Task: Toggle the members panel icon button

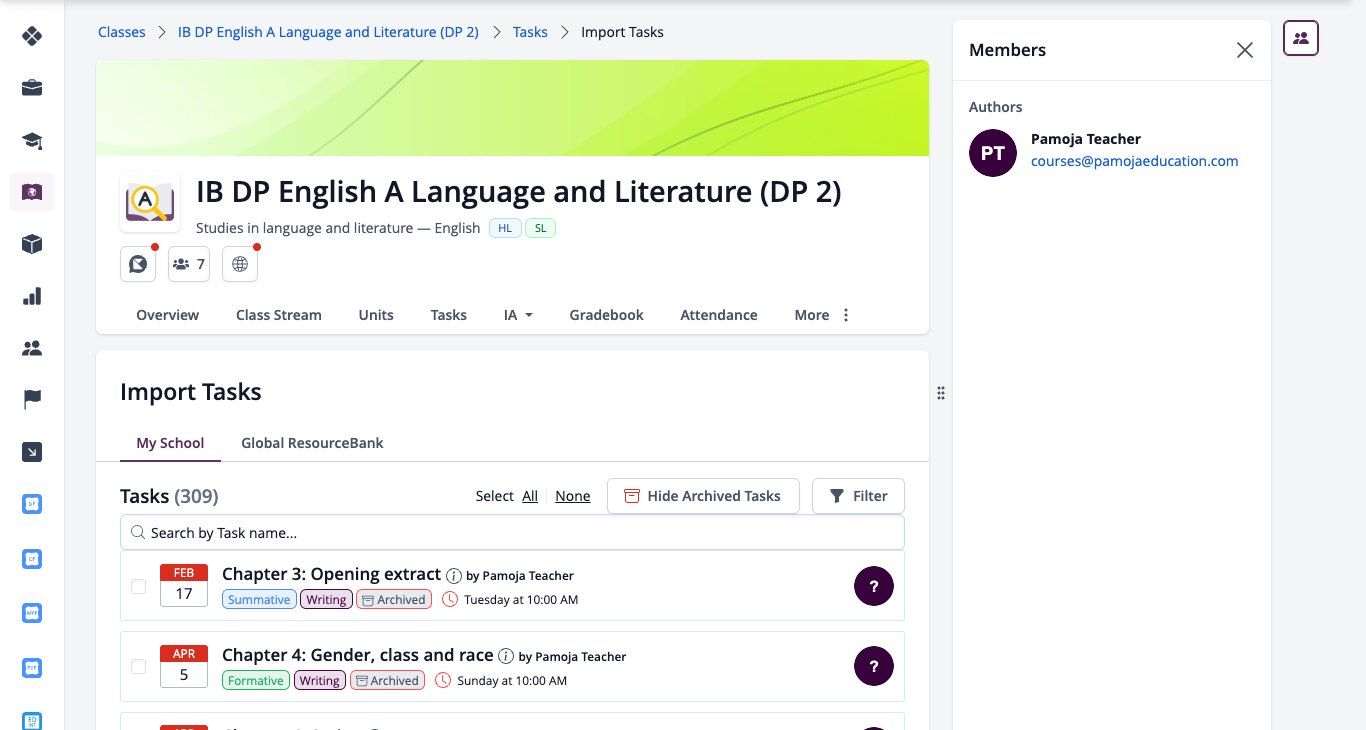Action: click(1301, 38)
